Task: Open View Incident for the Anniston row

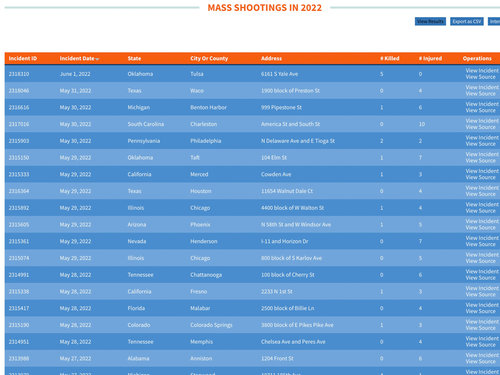Action: coord(482,355)
